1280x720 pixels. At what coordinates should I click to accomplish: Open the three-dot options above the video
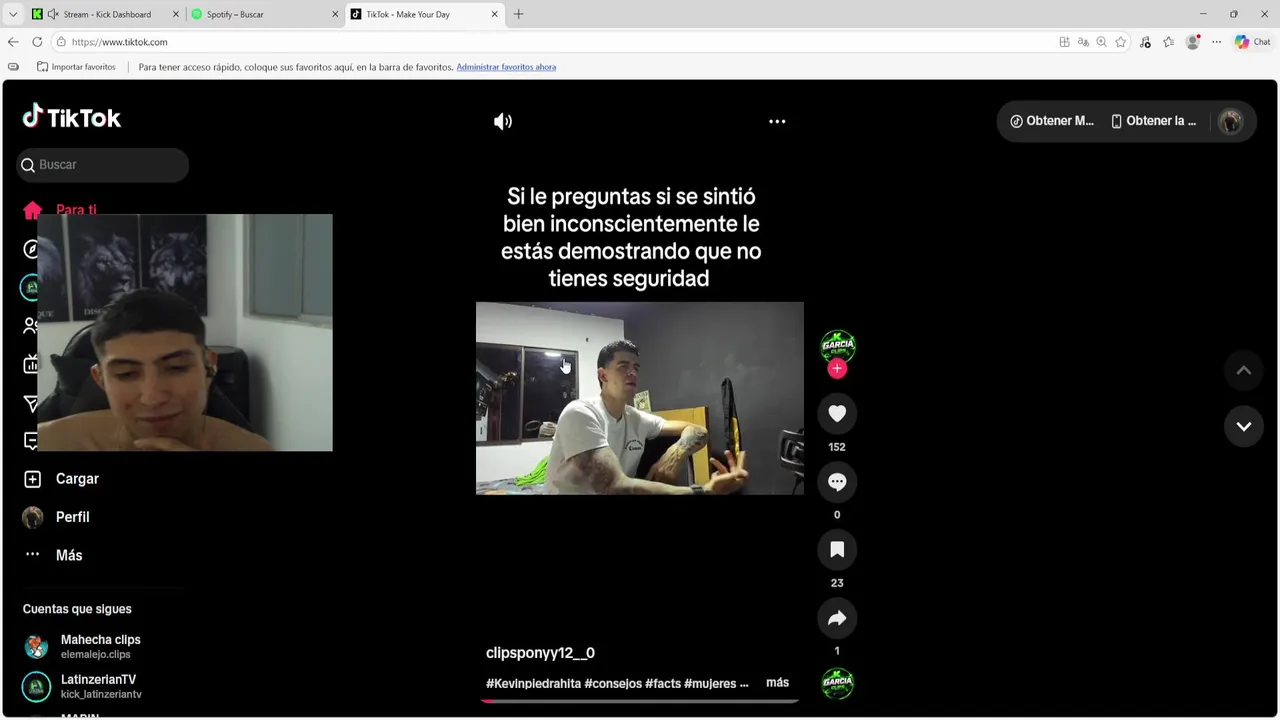[x=777, y=121]
